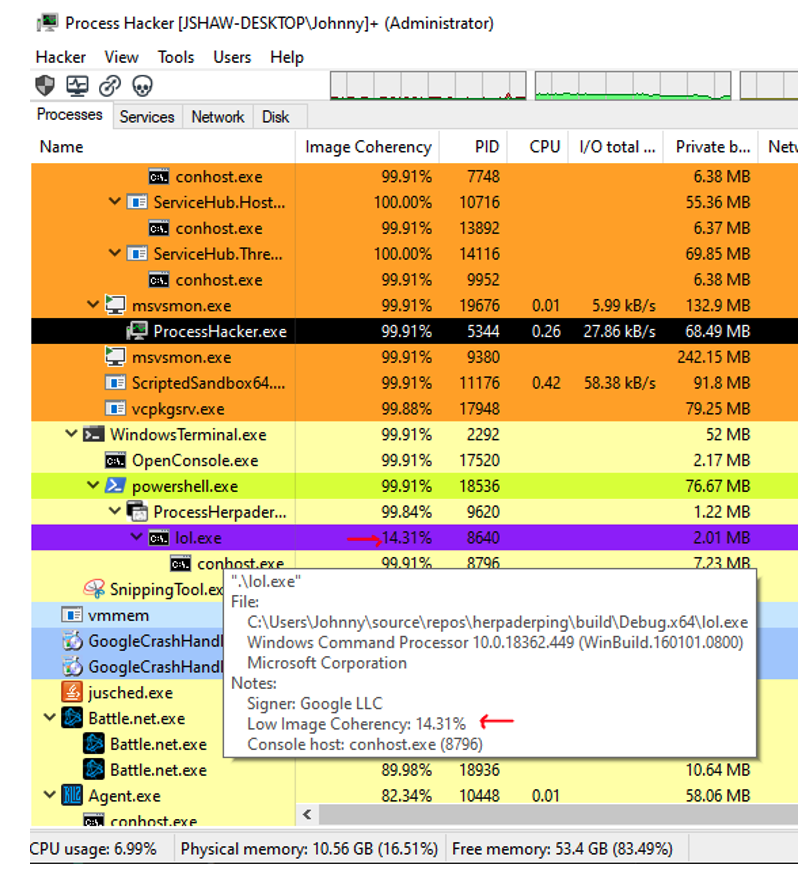Click the horizontal scrollbar track
The width and height of the screenshot is (811, 876).
(x=559, y=815)
